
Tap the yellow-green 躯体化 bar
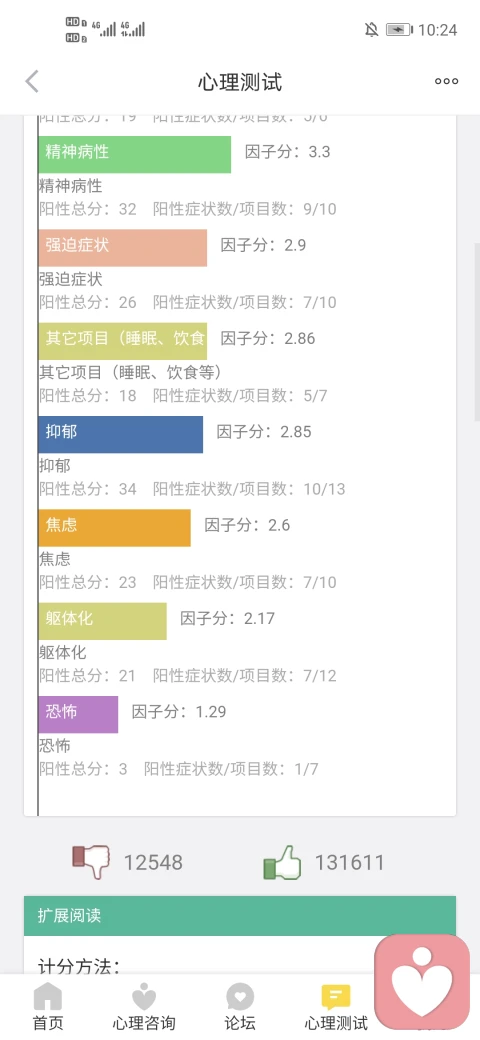pos(103,621)
